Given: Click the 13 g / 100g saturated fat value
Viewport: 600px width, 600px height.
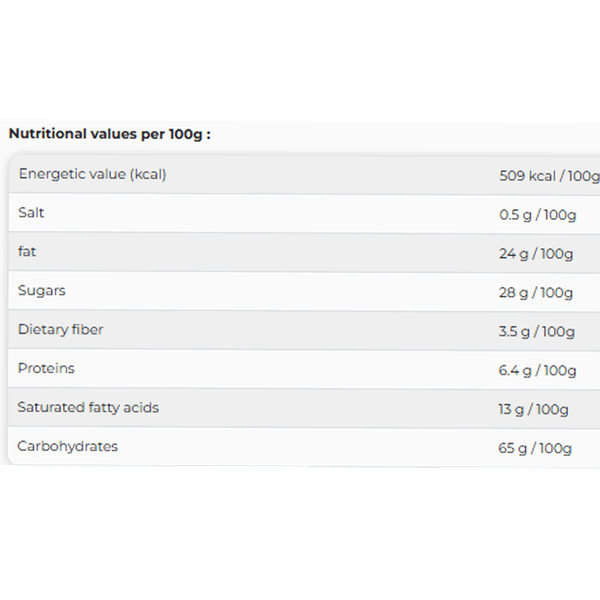Looking at the screenshot, I should [x=534, y=409].
